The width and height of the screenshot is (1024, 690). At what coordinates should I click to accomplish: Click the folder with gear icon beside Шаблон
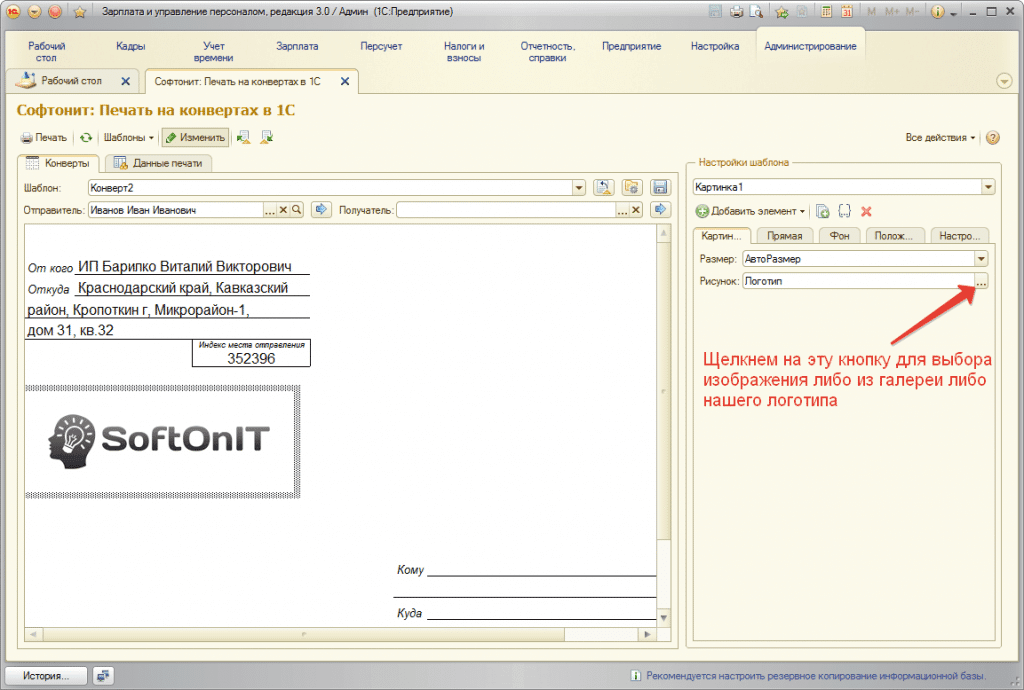pyautogui.click(x=632, y=187)
